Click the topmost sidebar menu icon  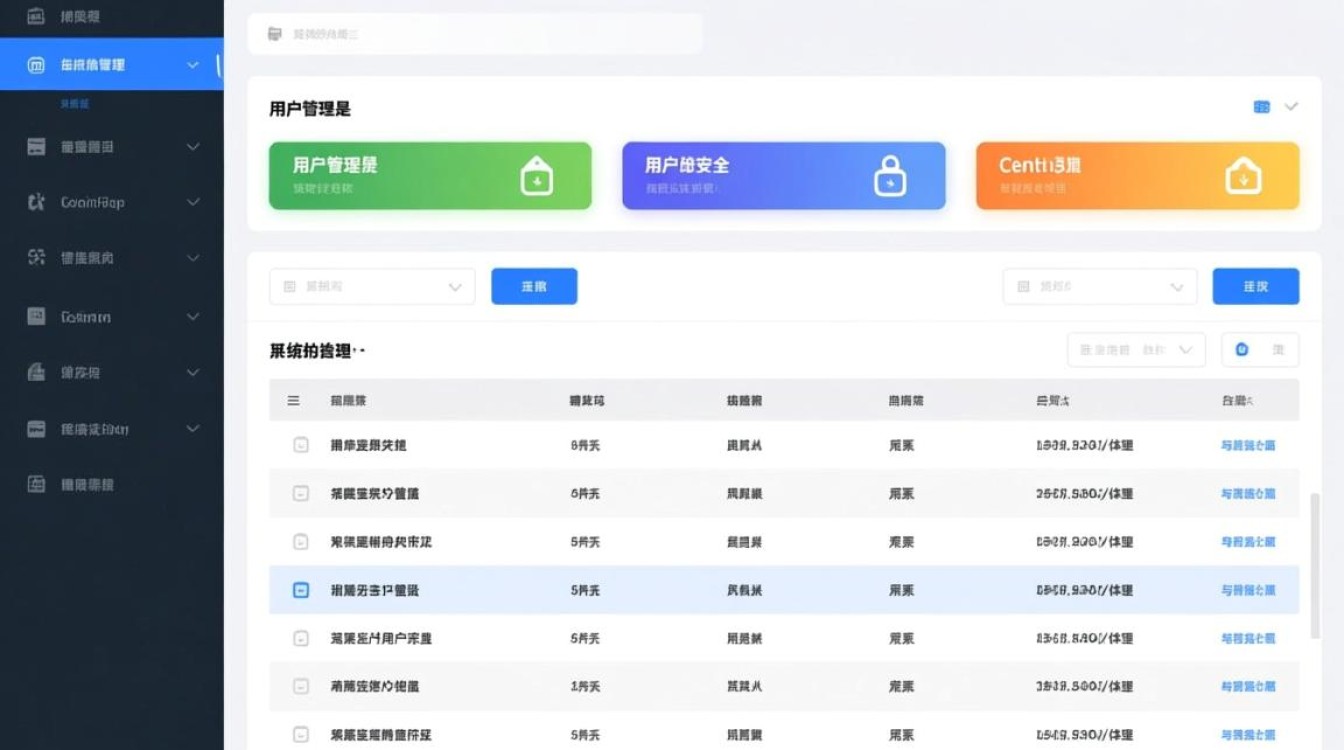click(36, 16)
